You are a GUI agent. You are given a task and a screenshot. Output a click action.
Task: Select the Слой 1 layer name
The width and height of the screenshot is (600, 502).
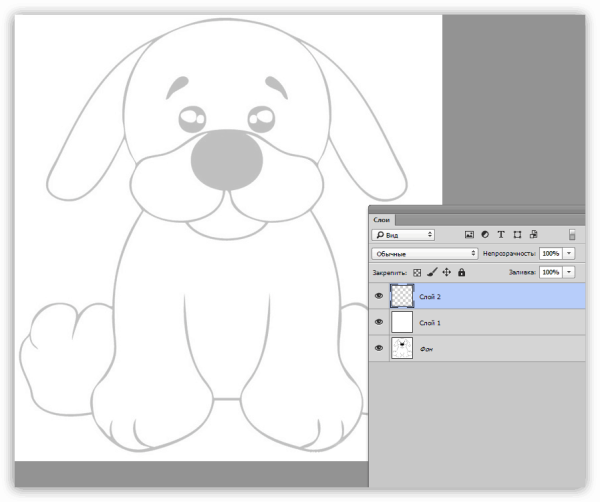[430, 323]
